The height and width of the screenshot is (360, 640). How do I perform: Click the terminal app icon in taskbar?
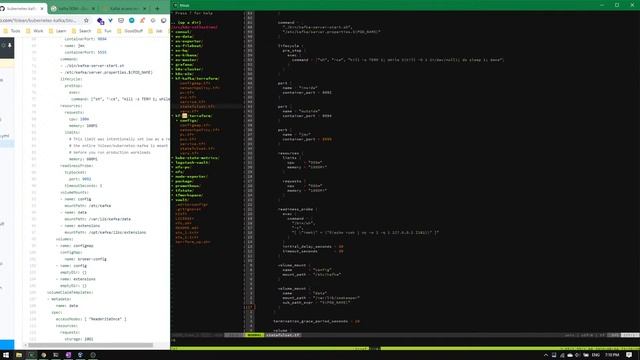pos(31,355)
